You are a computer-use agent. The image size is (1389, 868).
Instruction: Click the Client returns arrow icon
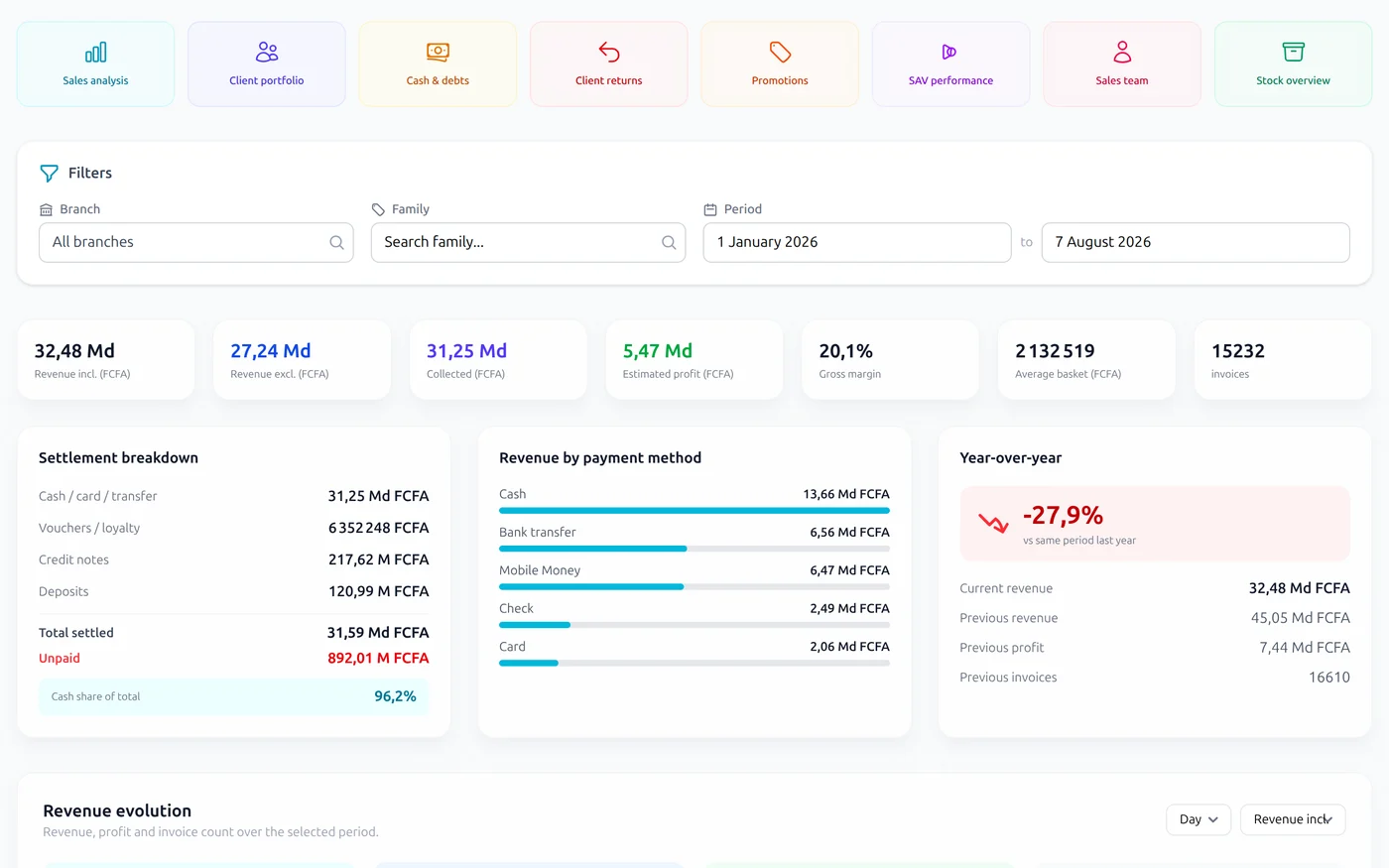(609, 52)
